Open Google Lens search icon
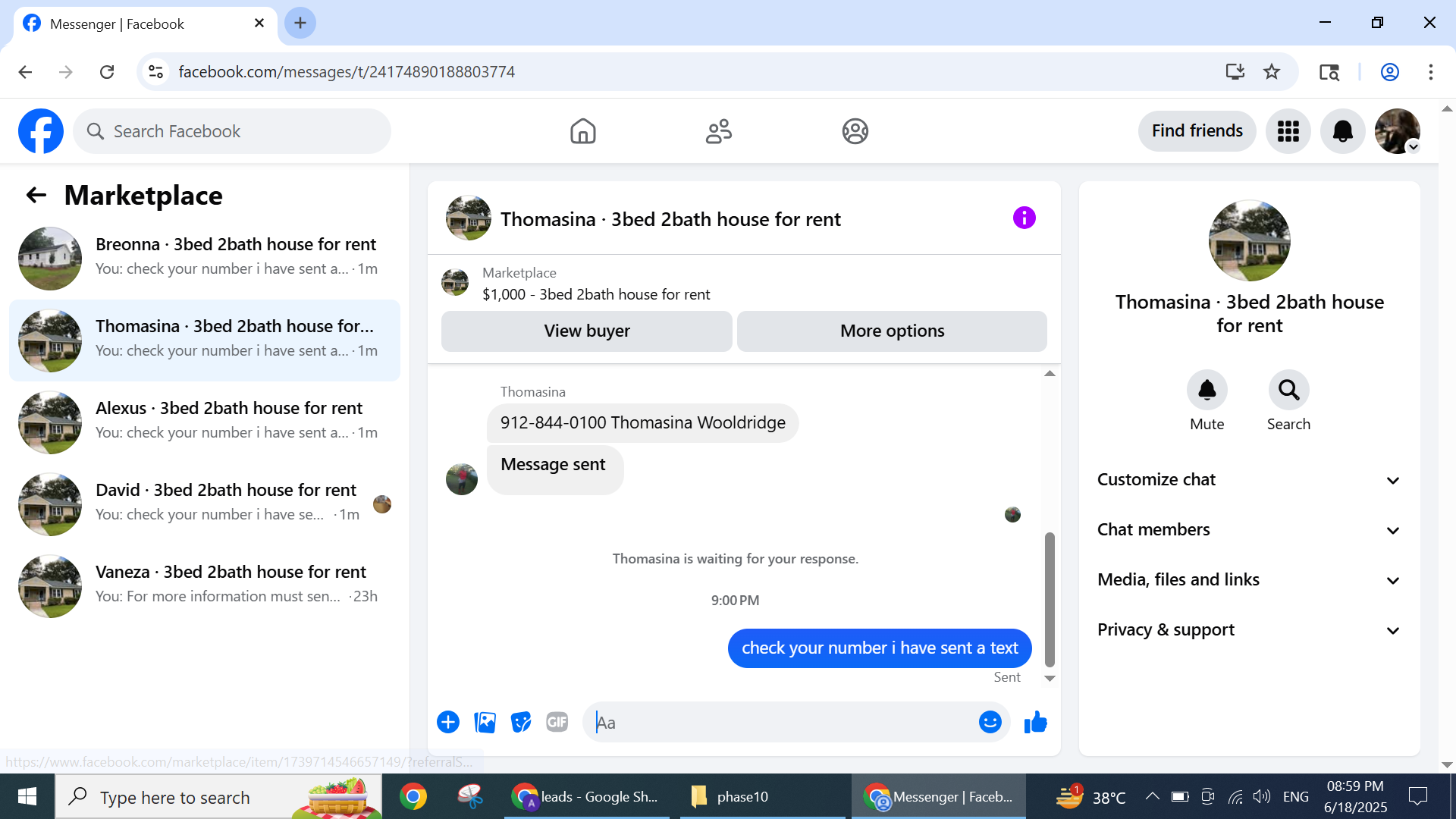The height and width of the screenshot is (819, 1456). pos(1329,72)
